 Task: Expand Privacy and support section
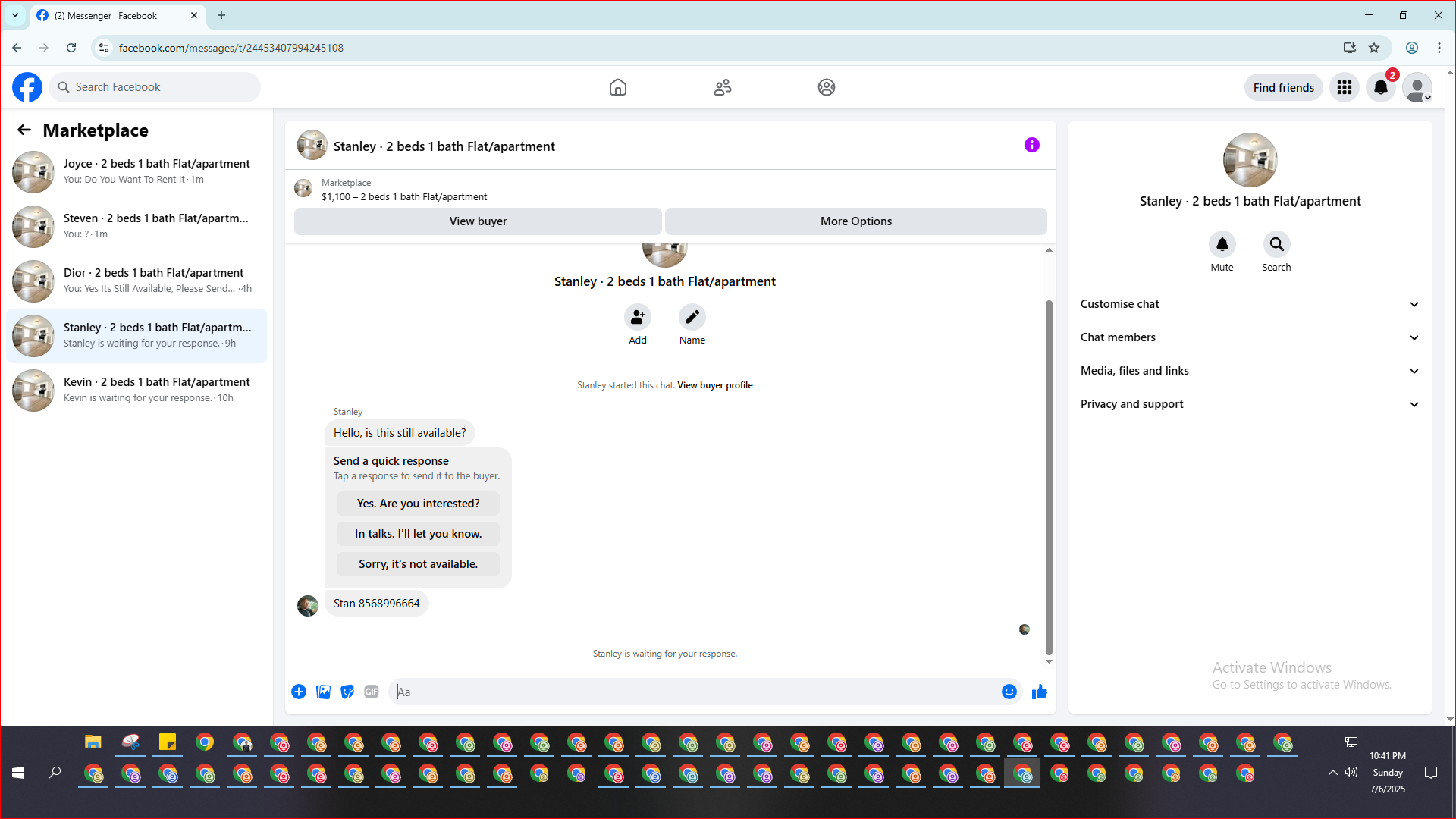[x=1249, y=404]
